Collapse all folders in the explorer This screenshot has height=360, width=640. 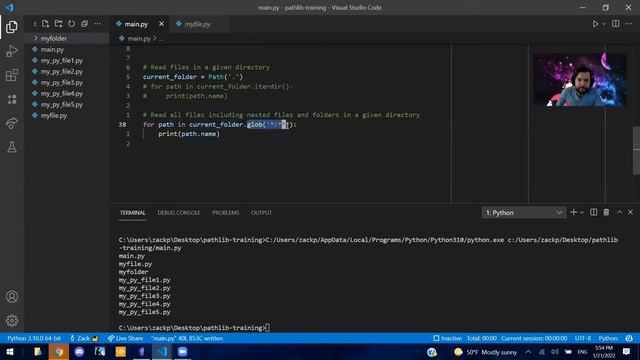click(x=84, y=24)
